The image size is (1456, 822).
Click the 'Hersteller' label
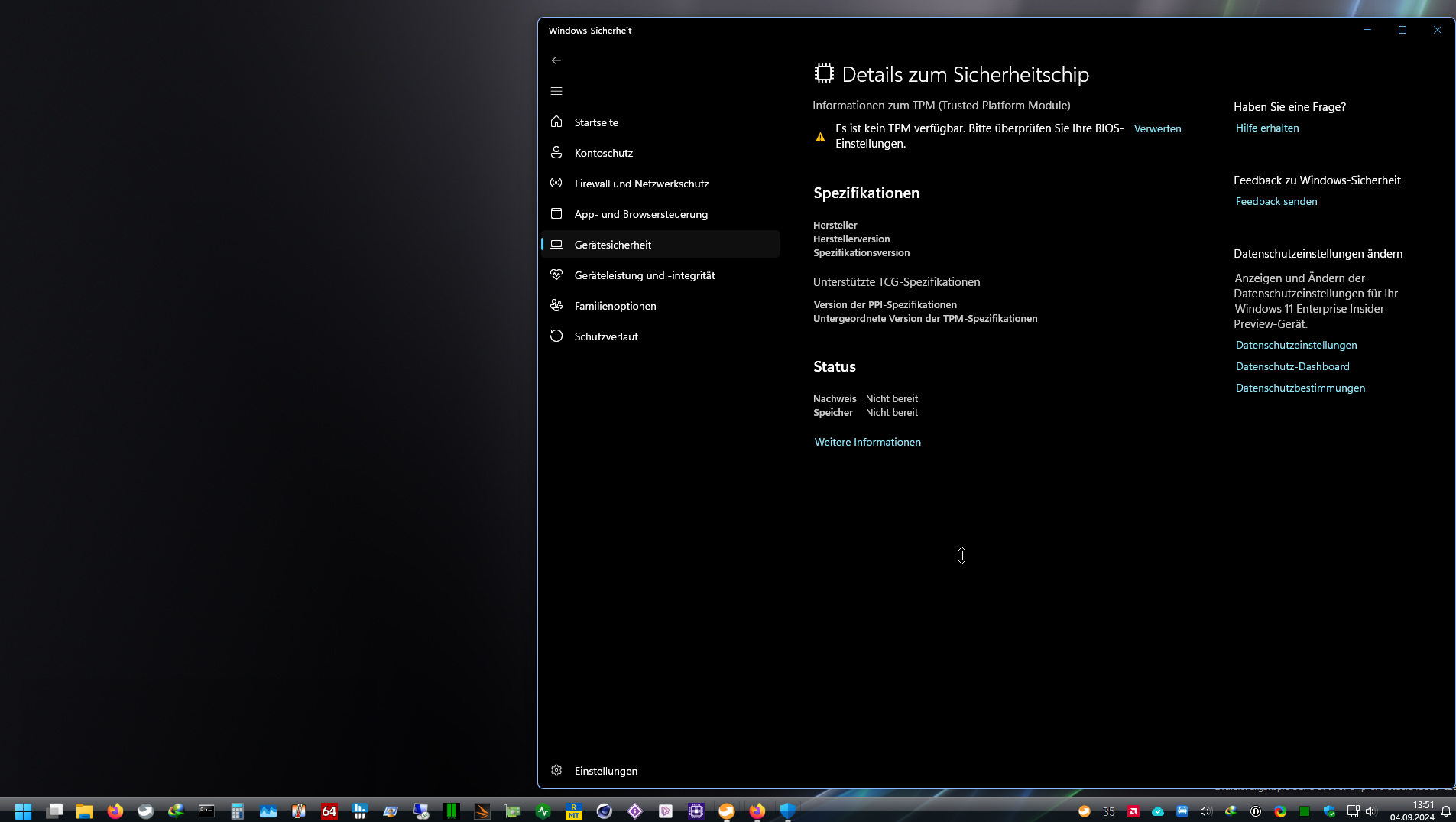[835, 225]
